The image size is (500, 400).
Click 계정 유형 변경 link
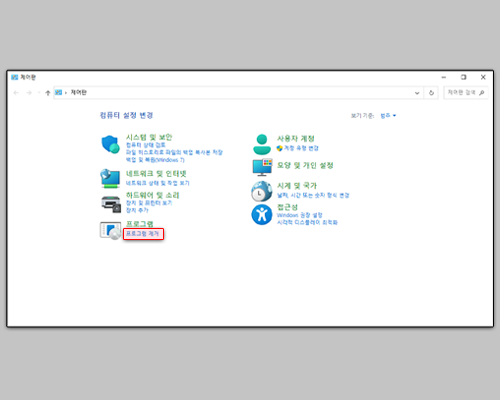[x=301, y=148]
